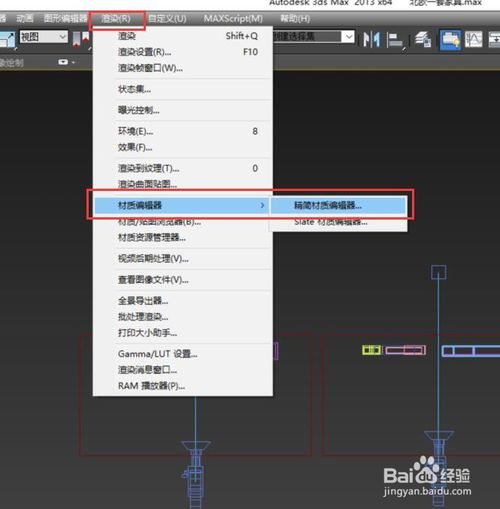Viewport: 500px width, 509px height.
Task: Choose 全景导出器... menu entry
Action: (x=183, y=301)
